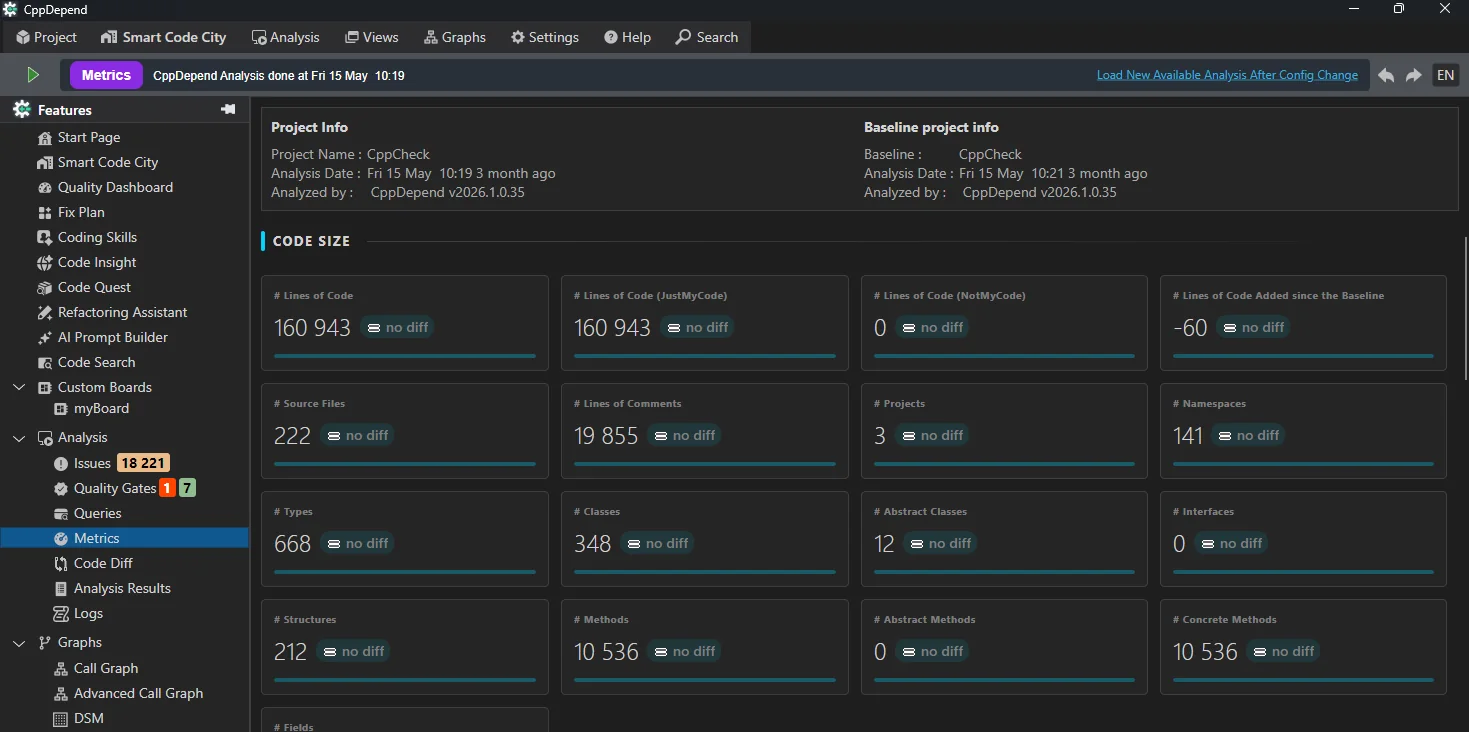Click the Methods value 10 536
Screen dimensions: 1469x732
[606, 652]
